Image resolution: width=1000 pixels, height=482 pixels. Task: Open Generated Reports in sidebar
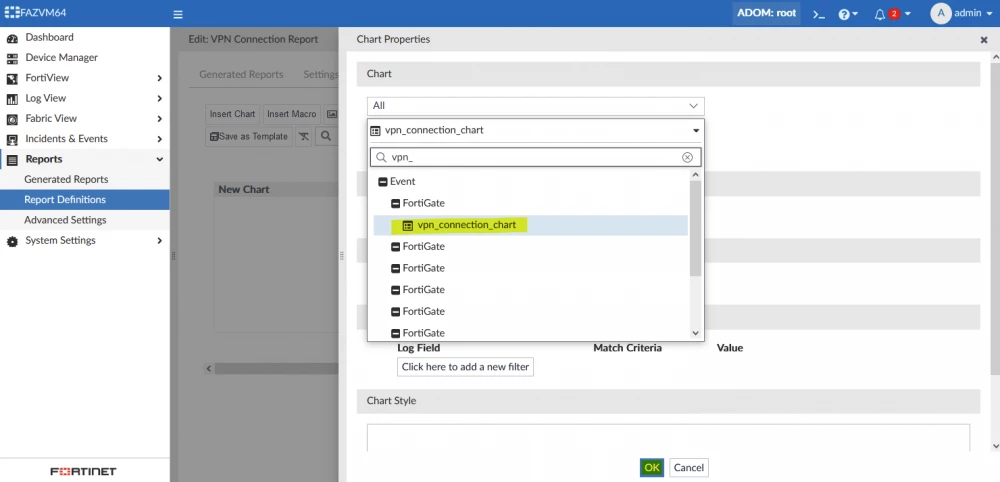coord(66,180)
